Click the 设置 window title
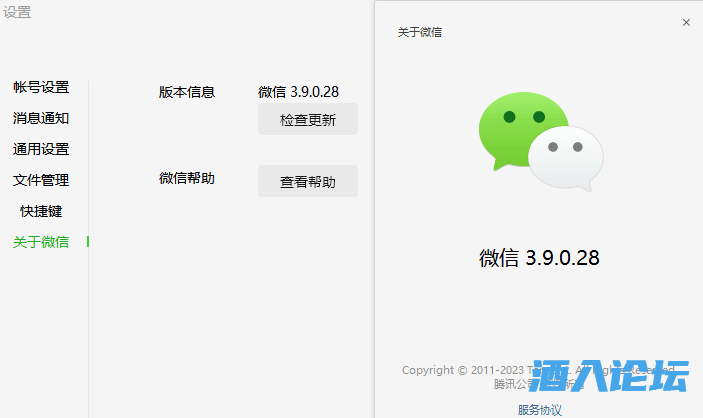This screenshot has width=703, height=418. (x=17, y=12)
